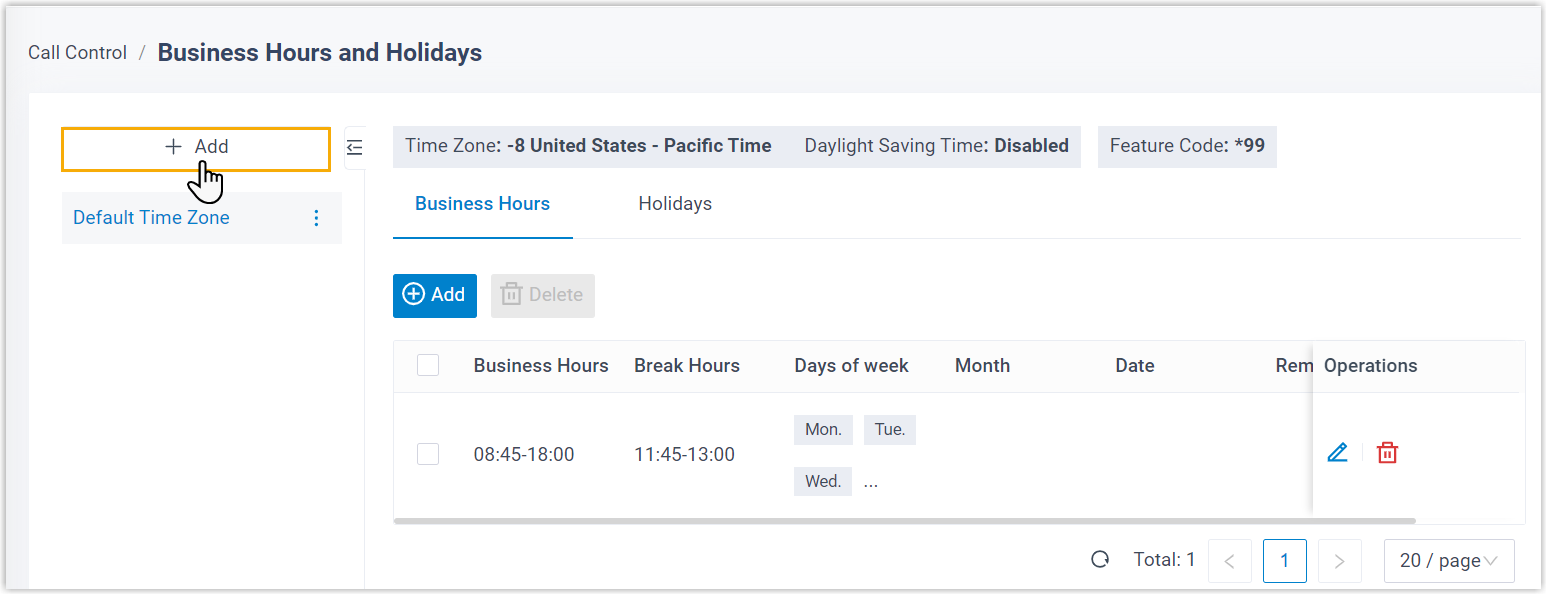
Task: Open the three-dot menu for Default Time Zone
Action: 317,218
